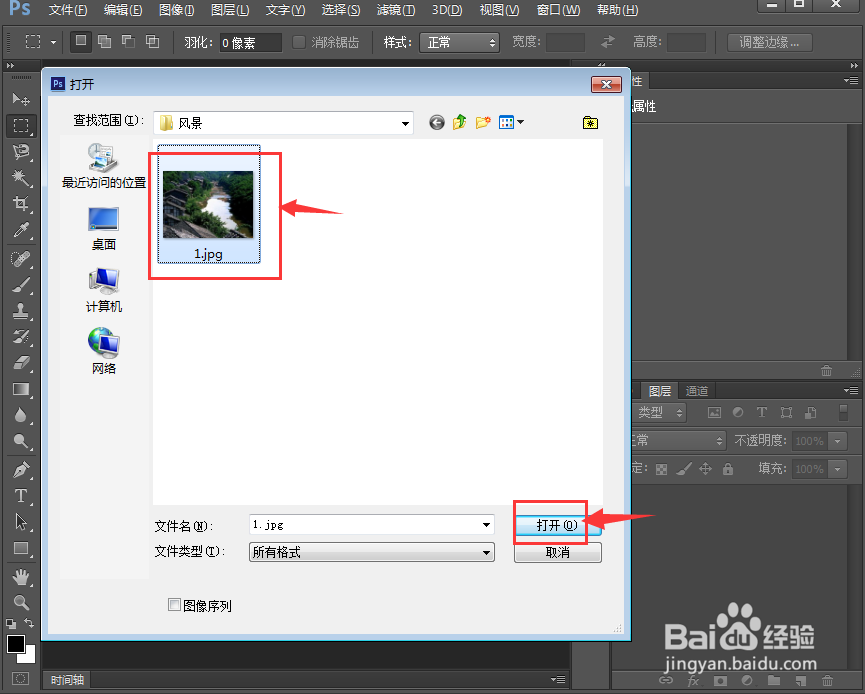Select the Zoom tool
Screen dimensions: 865x694
tap(21, 602)
